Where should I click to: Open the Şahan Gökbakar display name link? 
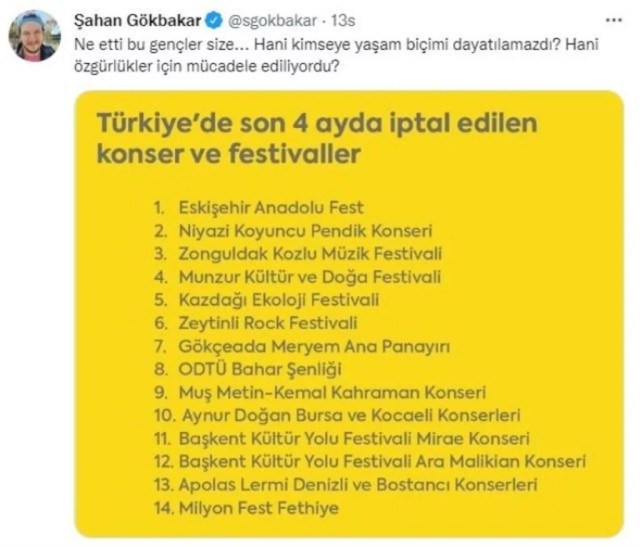138,20
